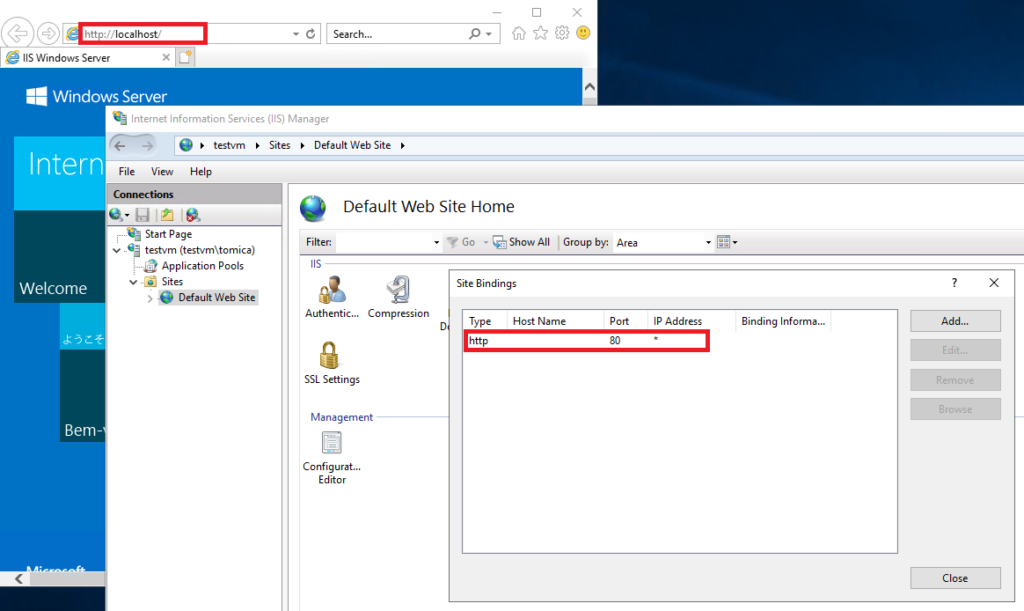The height and width of the screenshot is (611, 1024).
Task: Close the Site Bindings dialog with Close button
Action: coord(954,578)
